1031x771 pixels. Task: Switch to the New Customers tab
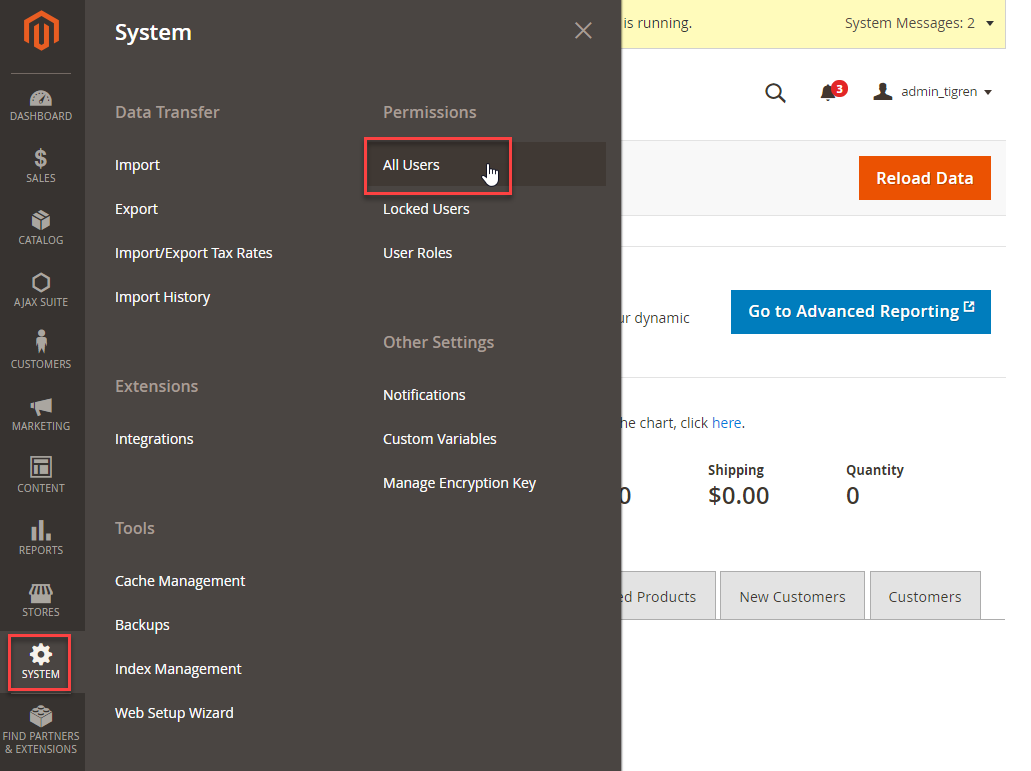point(792,597)
